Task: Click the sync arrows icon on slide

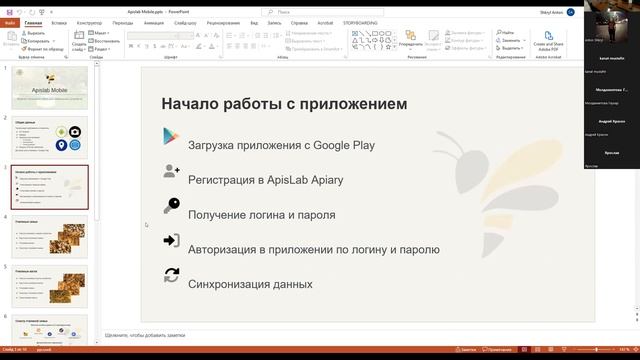Action: 171,275
